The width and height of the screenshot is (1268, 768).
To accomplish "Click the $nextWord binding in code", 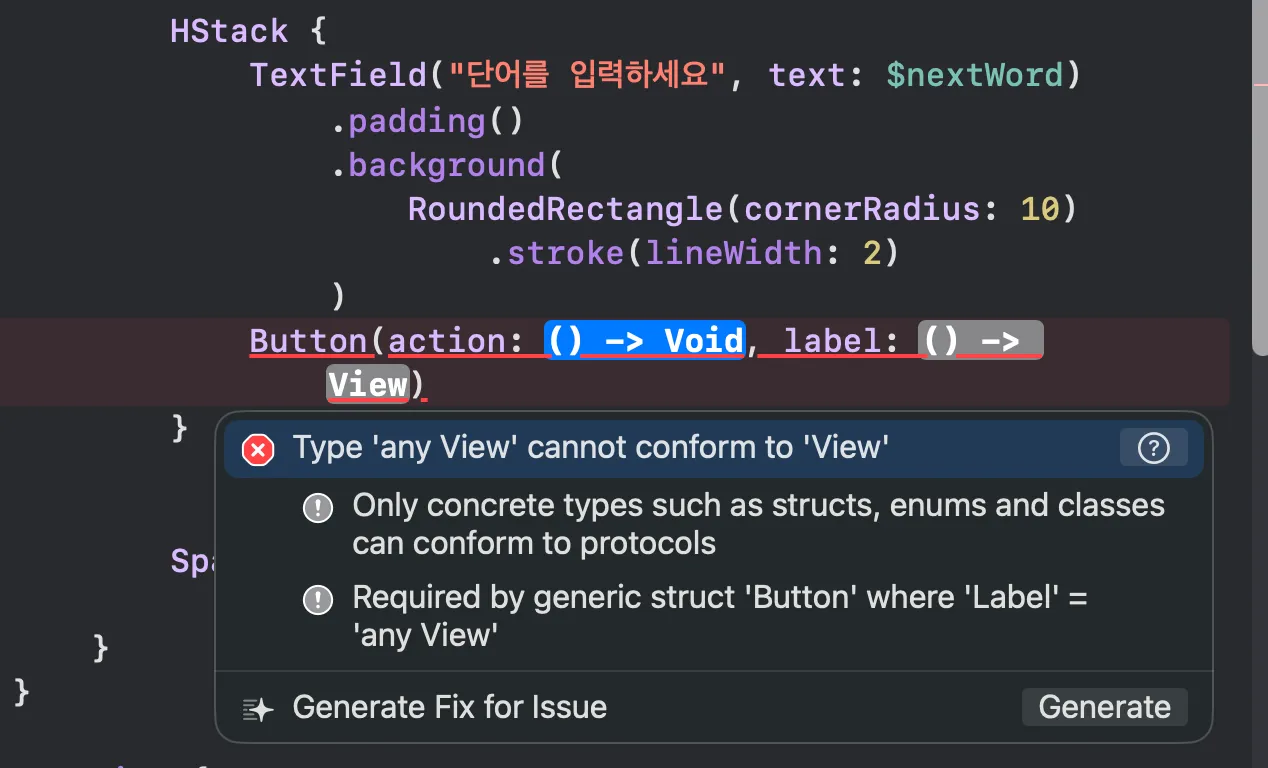I will 974,75.
